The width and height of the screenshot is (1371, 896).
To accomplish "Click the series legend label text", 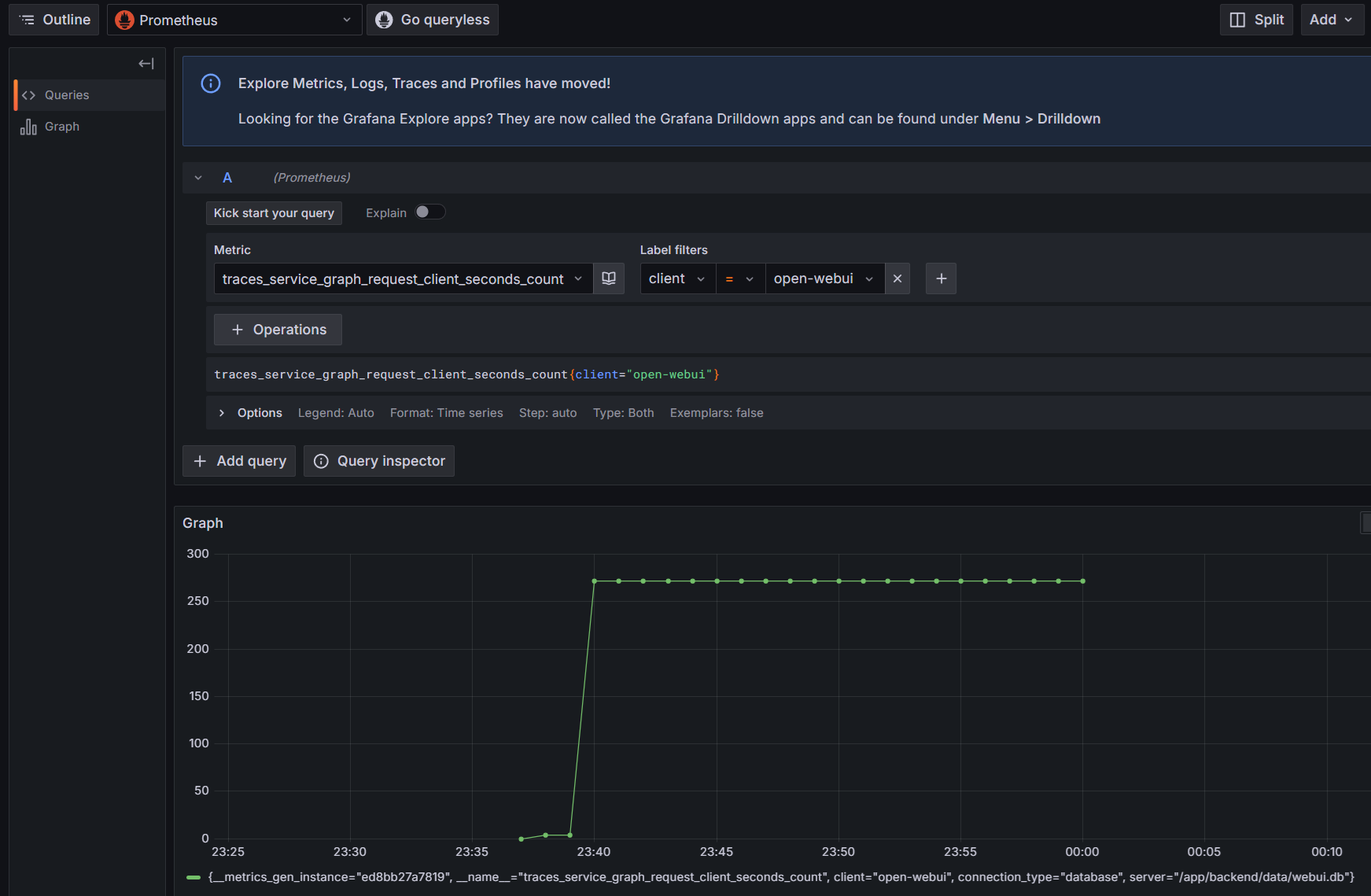I will tap(782, 877).
